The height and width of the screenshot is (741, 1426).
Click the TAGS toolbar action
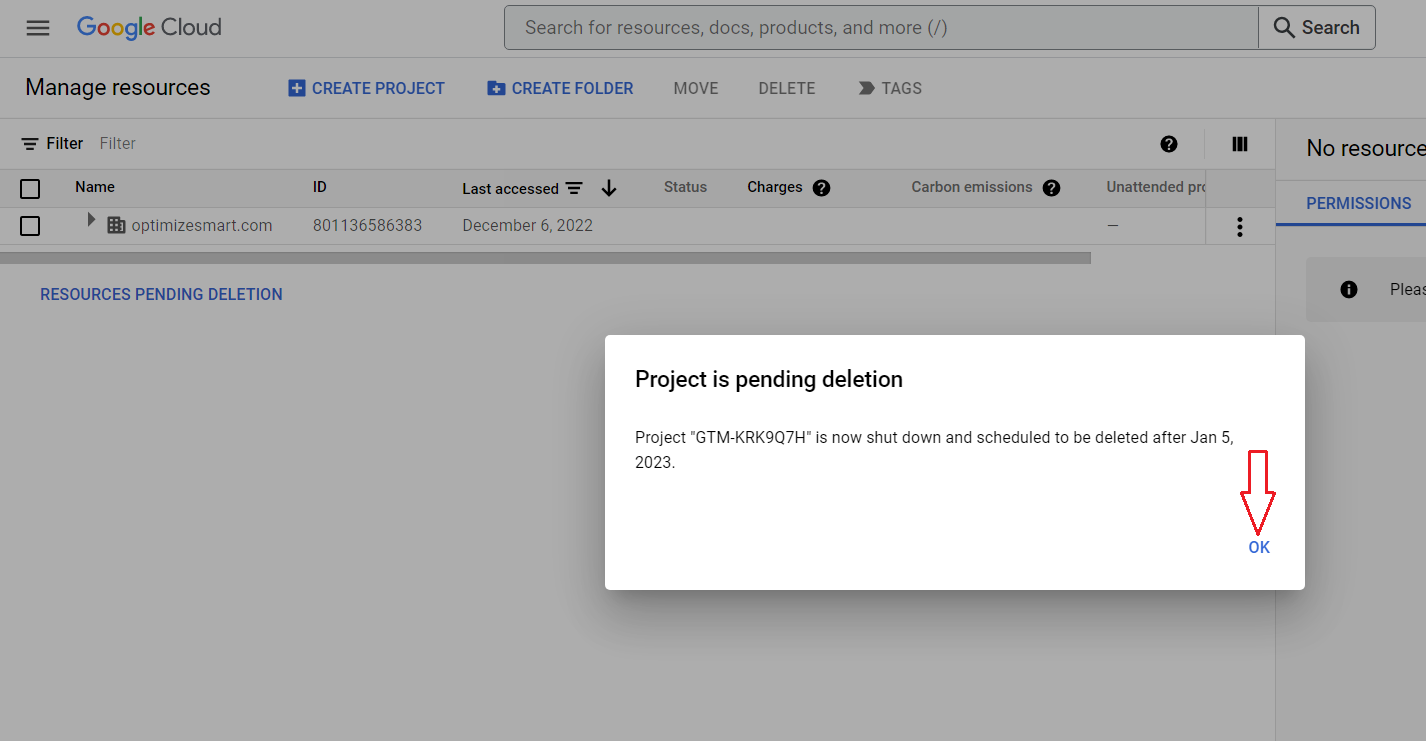(890, 88)
